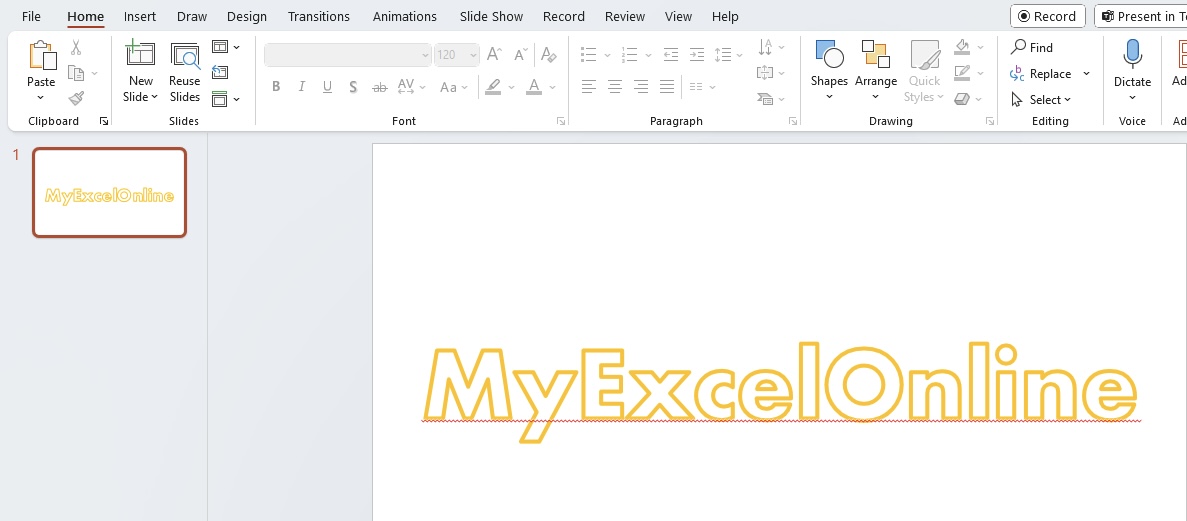Click the MyExcelOnline text on slide
Screen dimensions: 1187x521
(x=780, y=391)
